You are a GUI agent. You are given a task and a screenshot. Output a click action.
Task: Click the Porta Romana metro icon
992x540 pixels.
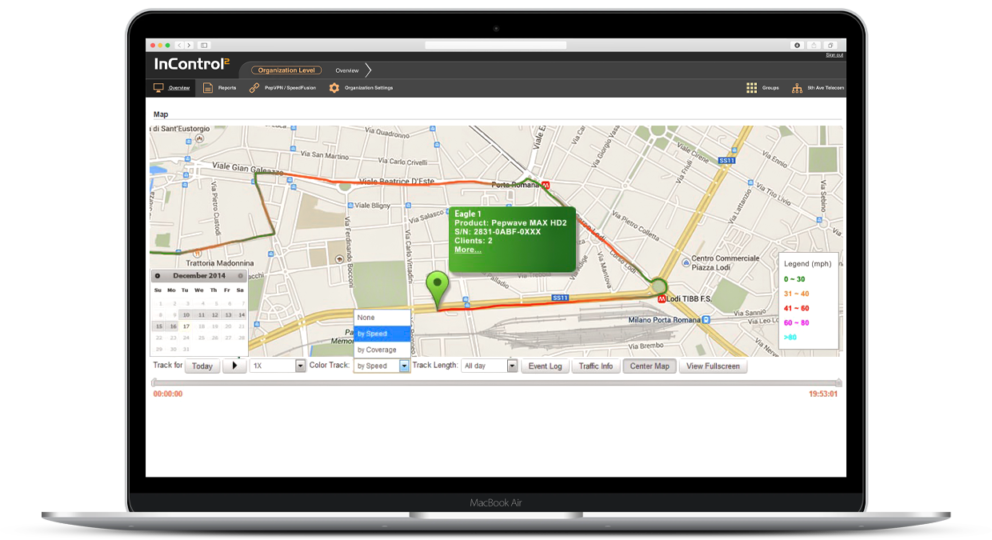545,185
